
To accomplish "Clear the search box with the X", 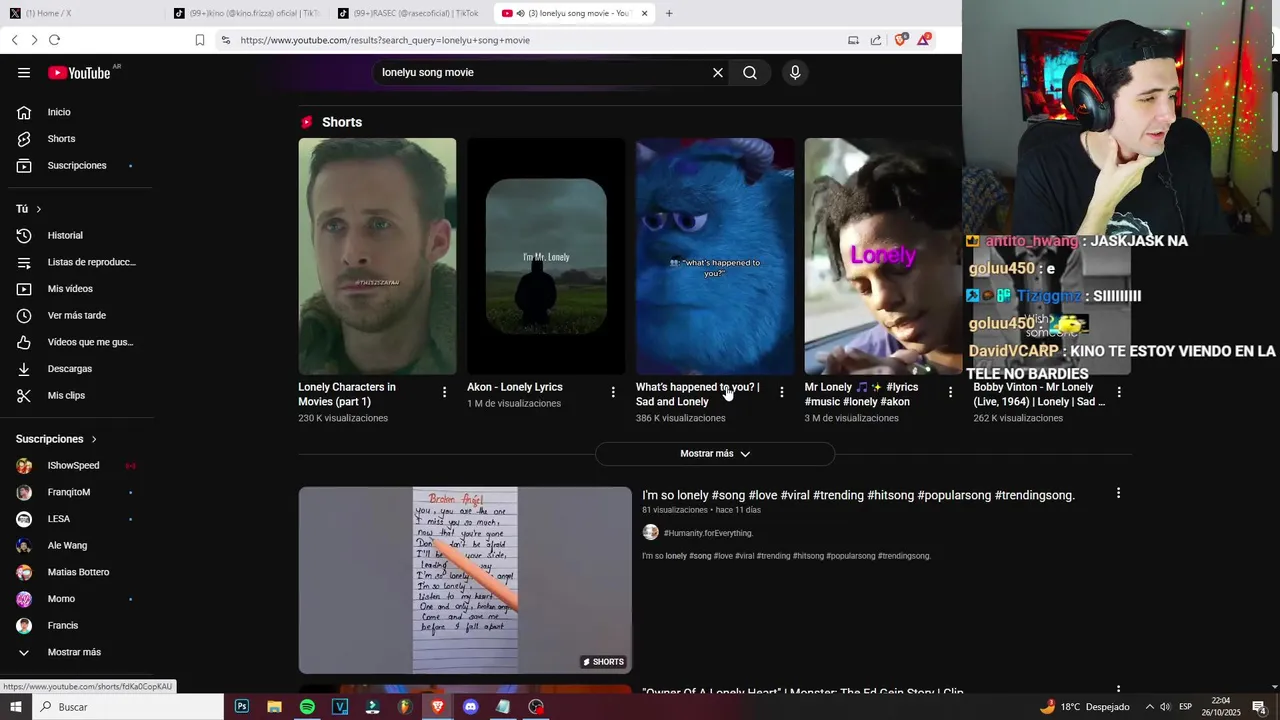I will pyautogui.click(x=717, y=72).
